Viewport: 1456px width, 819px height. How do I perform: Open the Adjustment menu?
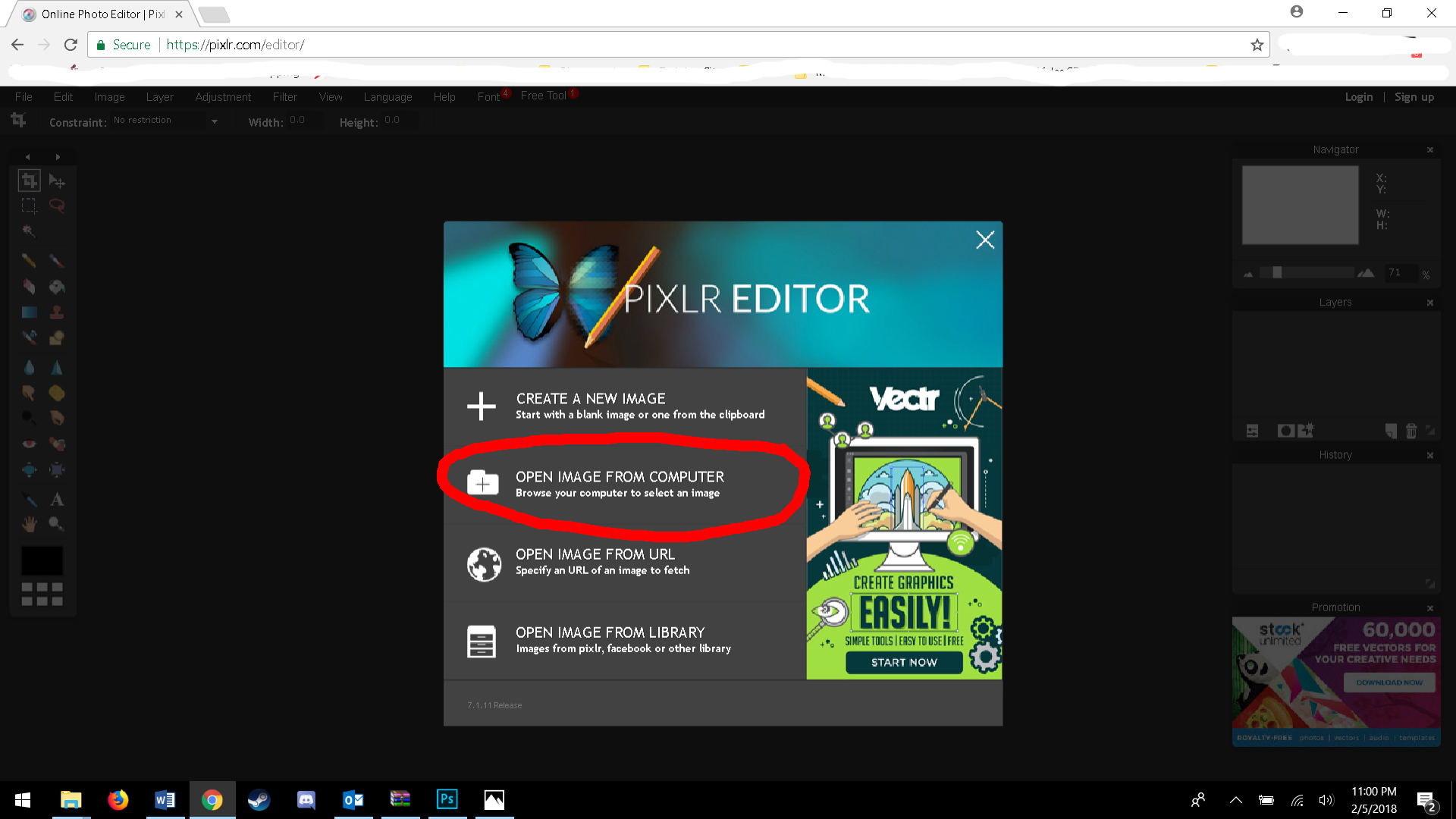pos(223,97)
